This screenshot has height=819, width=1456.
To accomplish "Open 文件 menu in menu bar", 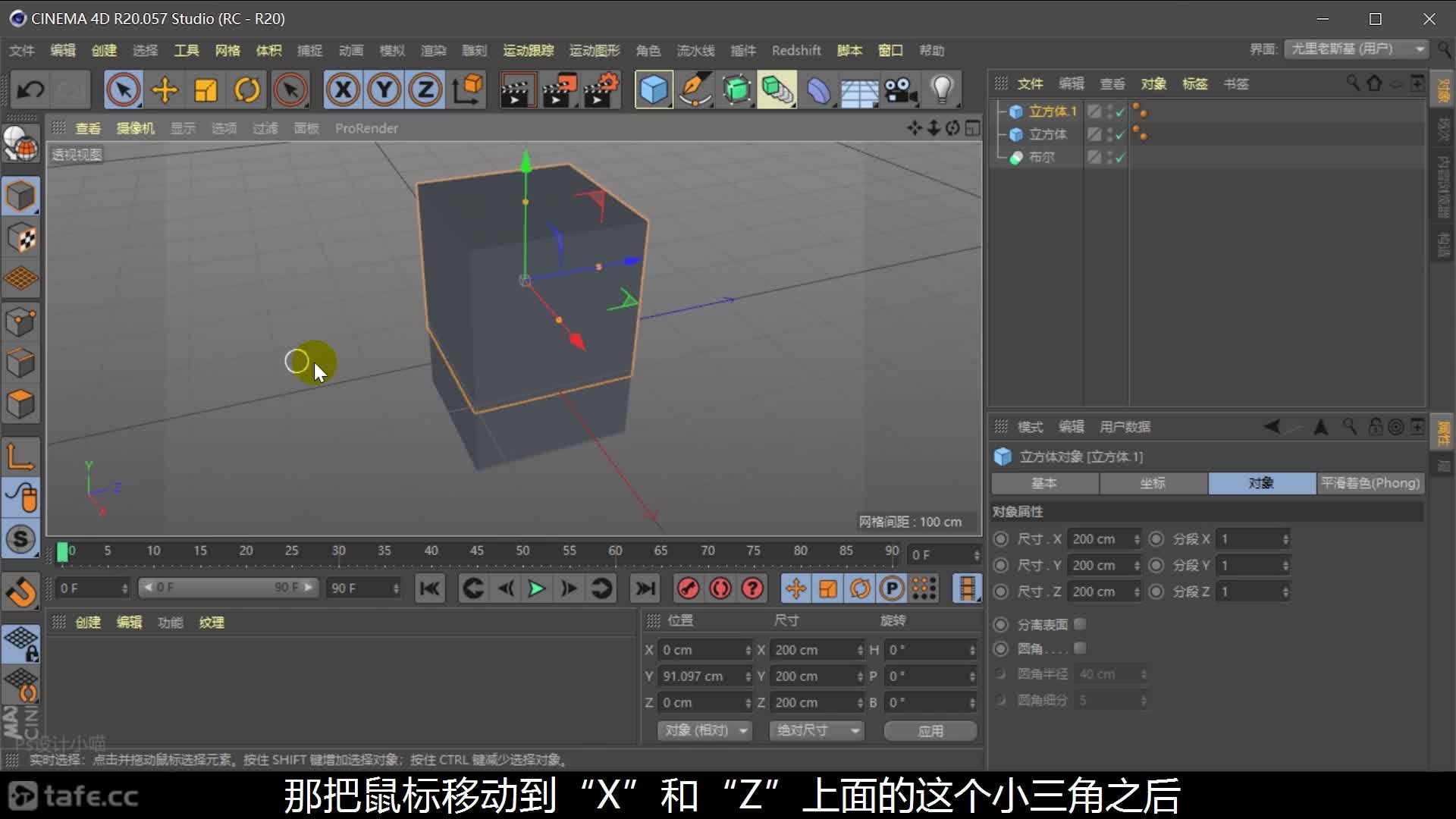I will click(x=22, y=51).
